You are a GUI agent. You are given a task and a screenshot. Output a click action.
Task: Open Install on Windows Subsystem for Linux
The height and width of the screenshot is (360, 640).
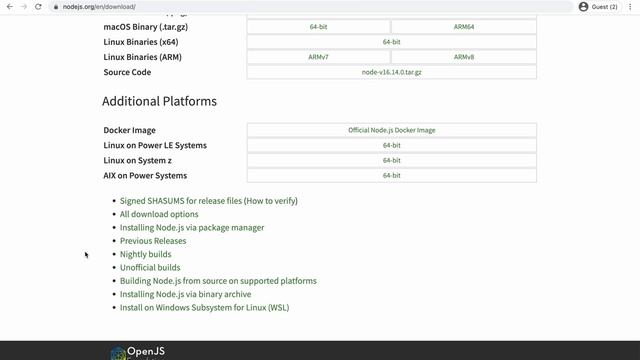(204, 308)
